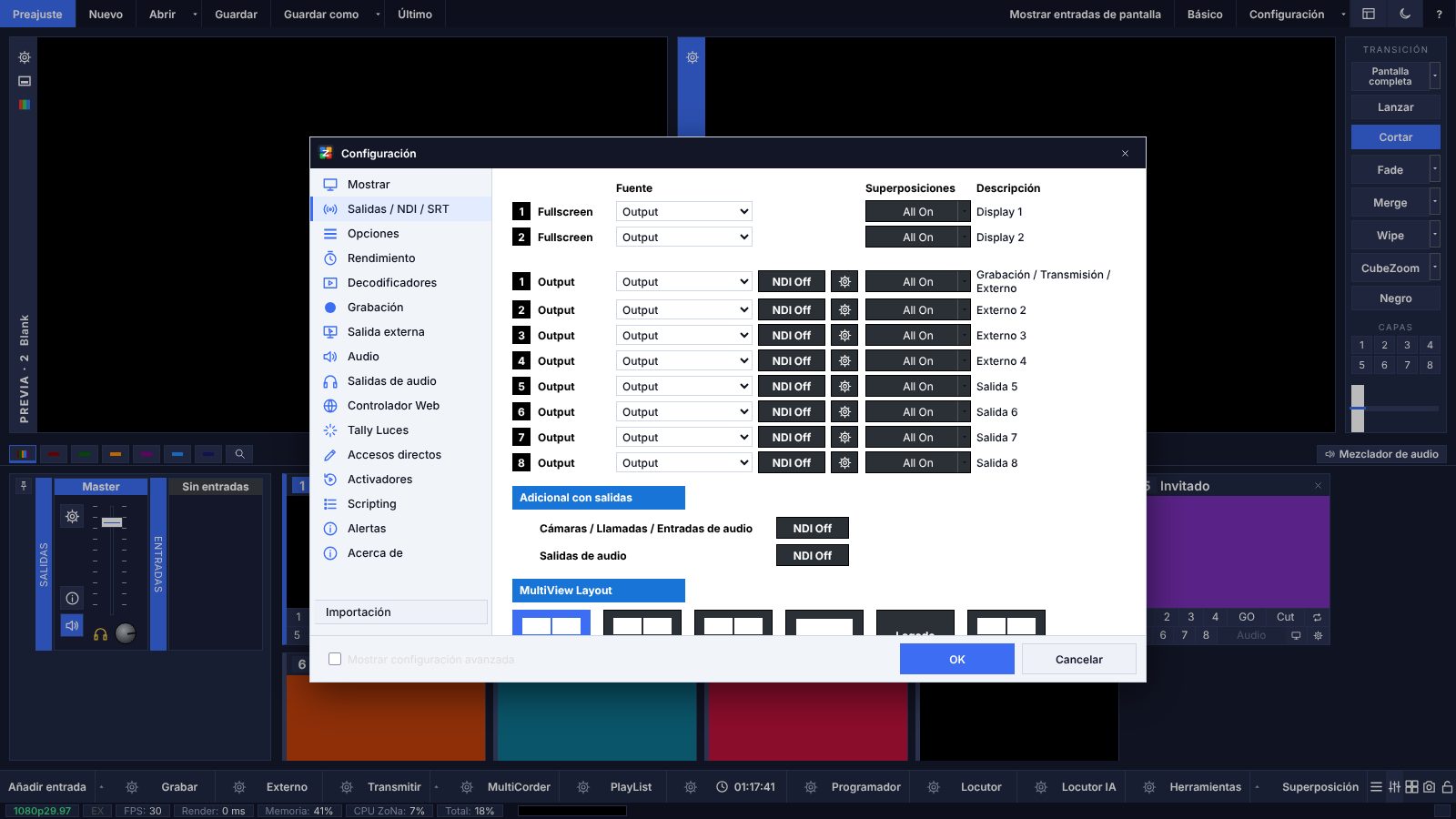Mute the Master speaker icon
The image size is (1456, 819).
[x=72, y=626]
